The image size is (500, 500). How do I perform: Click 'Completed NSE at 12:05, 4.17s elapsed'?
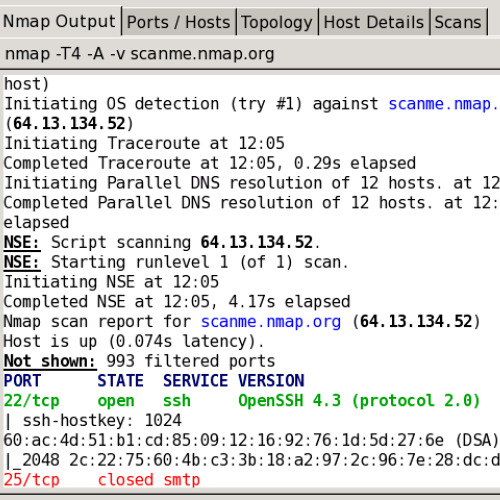tap(177, 302)
